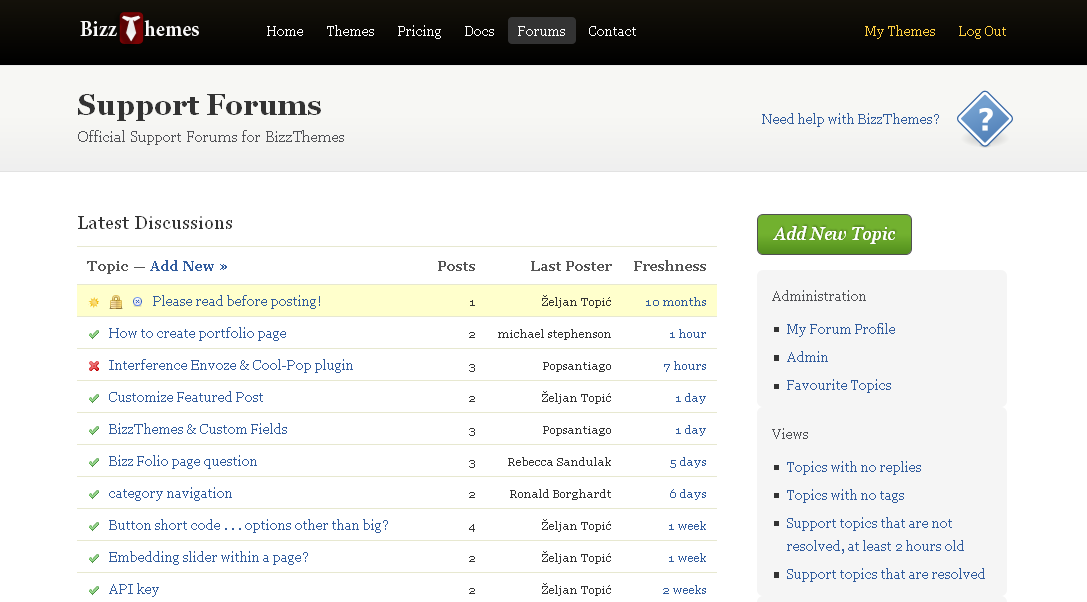1087x602 pixels.
Task: Click '5 days' freshness link
Action: pyautogui.click(x=688, y=461)
